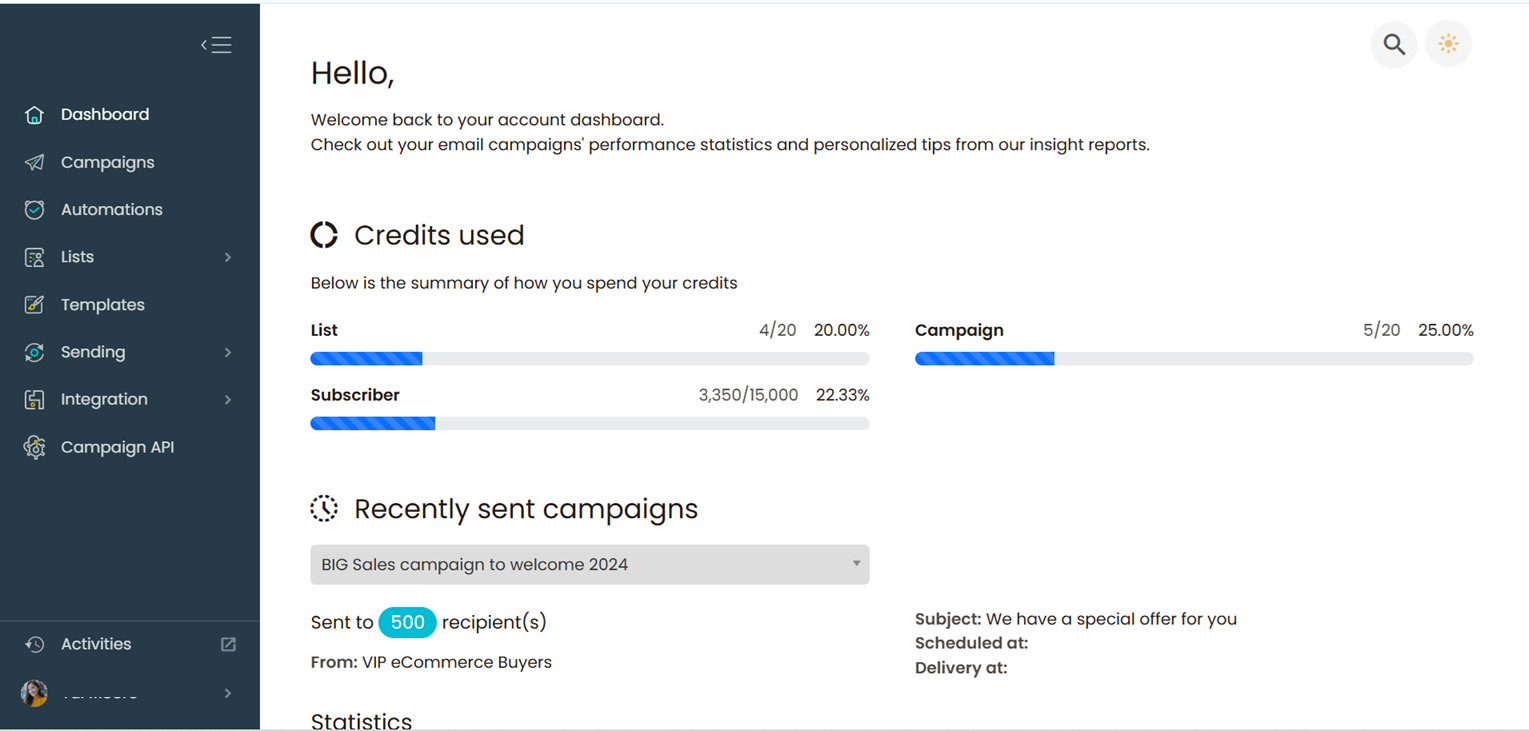Image resolution: width=1529 pixels, height=731 pixels.
Task: Go to Campaigns menu item
Action: click(108, 162)
